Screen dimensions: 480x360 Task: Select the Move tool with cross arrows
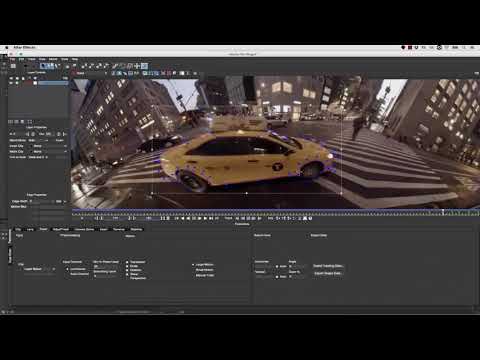pyautogui.click(x=137, y=66)
